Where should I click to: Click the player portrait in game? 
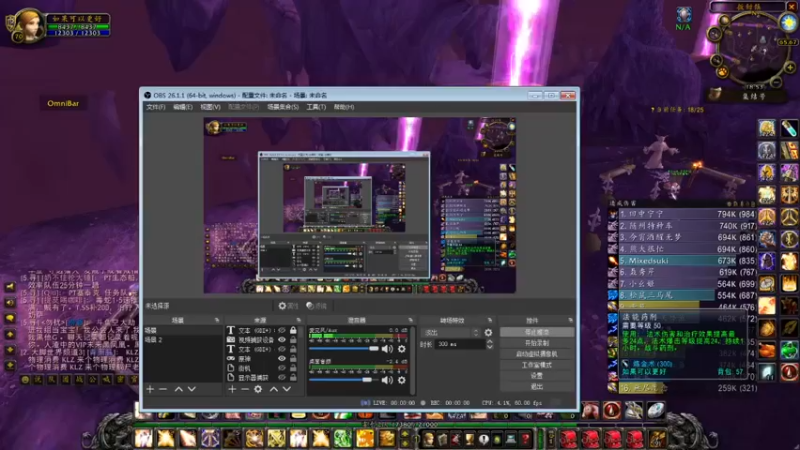click(x=29, y=24)
